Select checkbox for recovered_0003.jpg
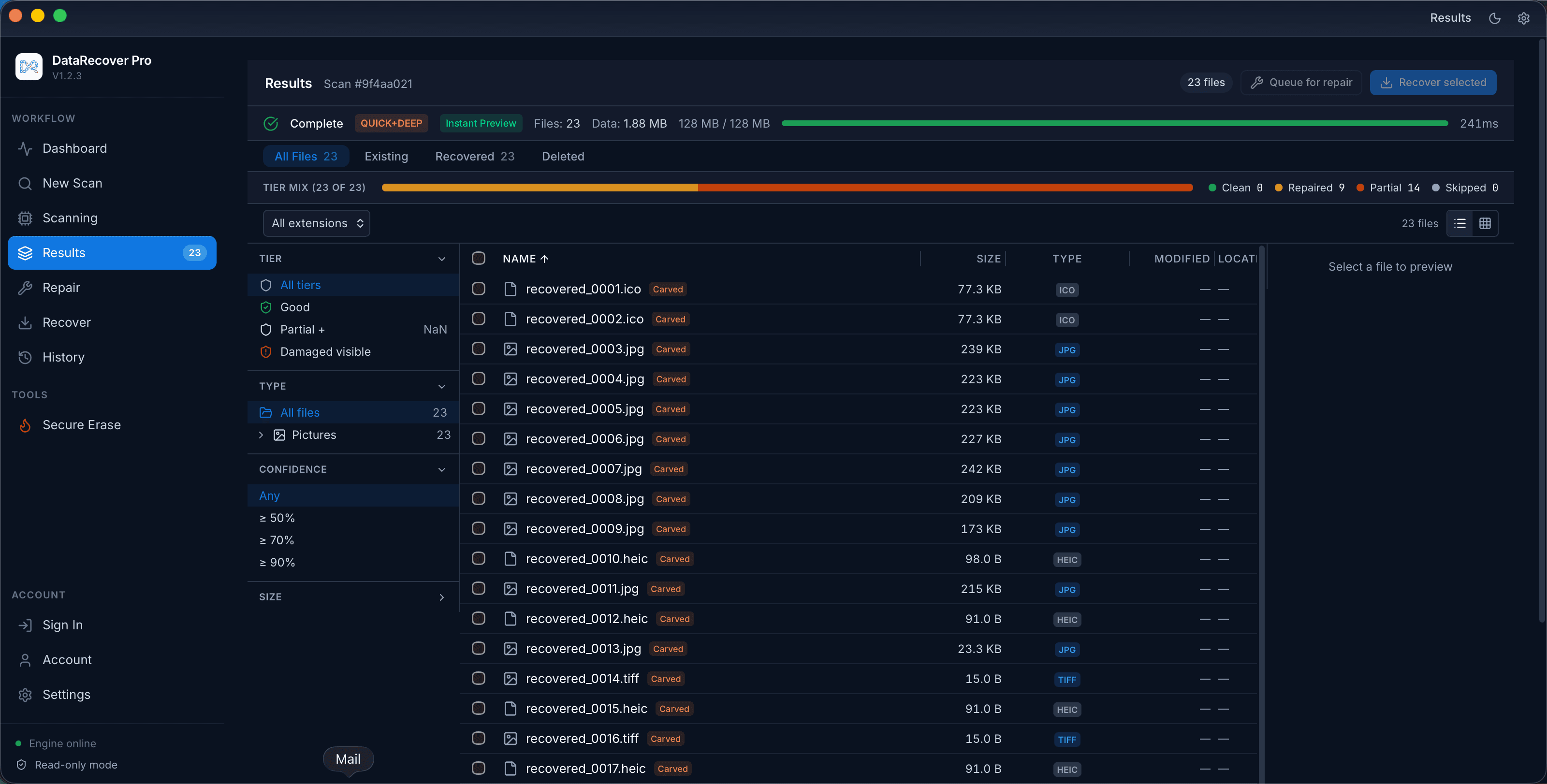The image size is (1547, 784). coord(479,349)
